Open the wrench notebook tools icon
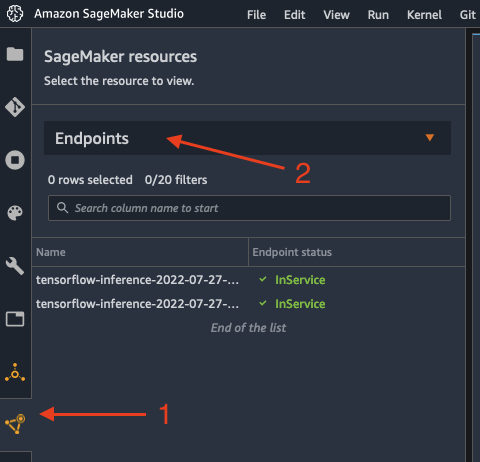 coord(15,266)
